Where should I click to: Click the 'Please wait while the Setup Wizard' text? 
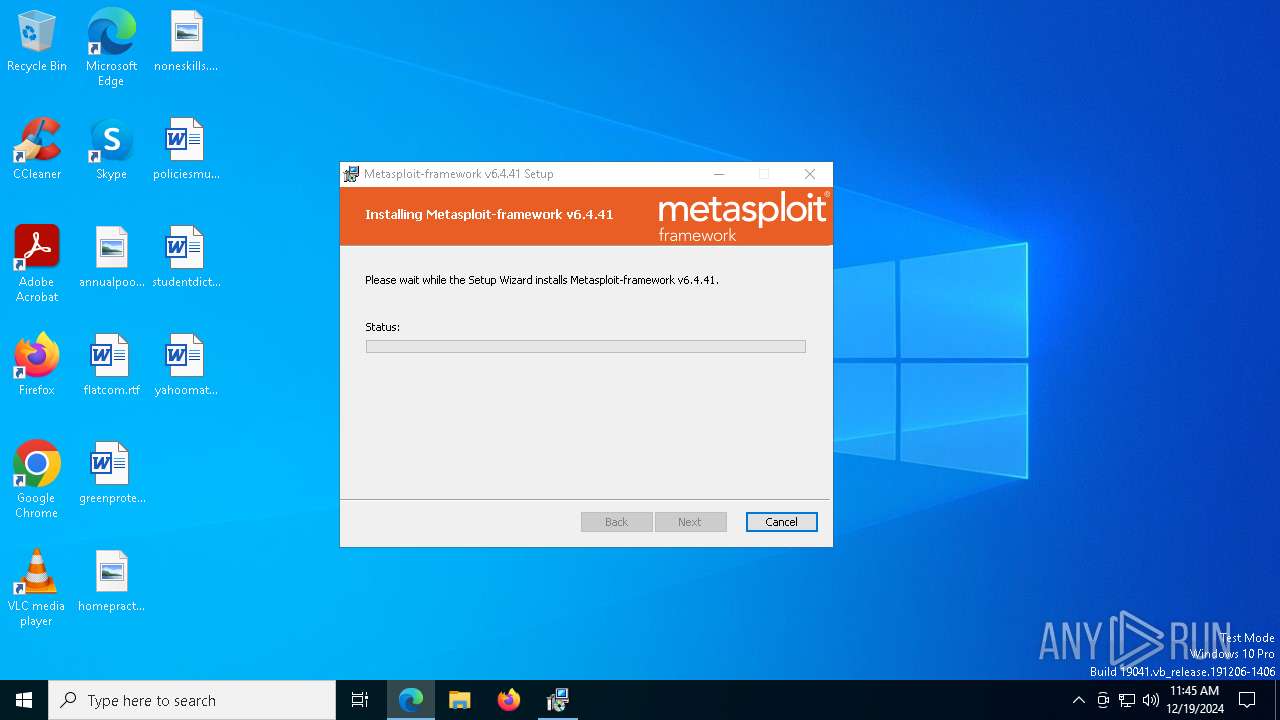tap(542, 280)
